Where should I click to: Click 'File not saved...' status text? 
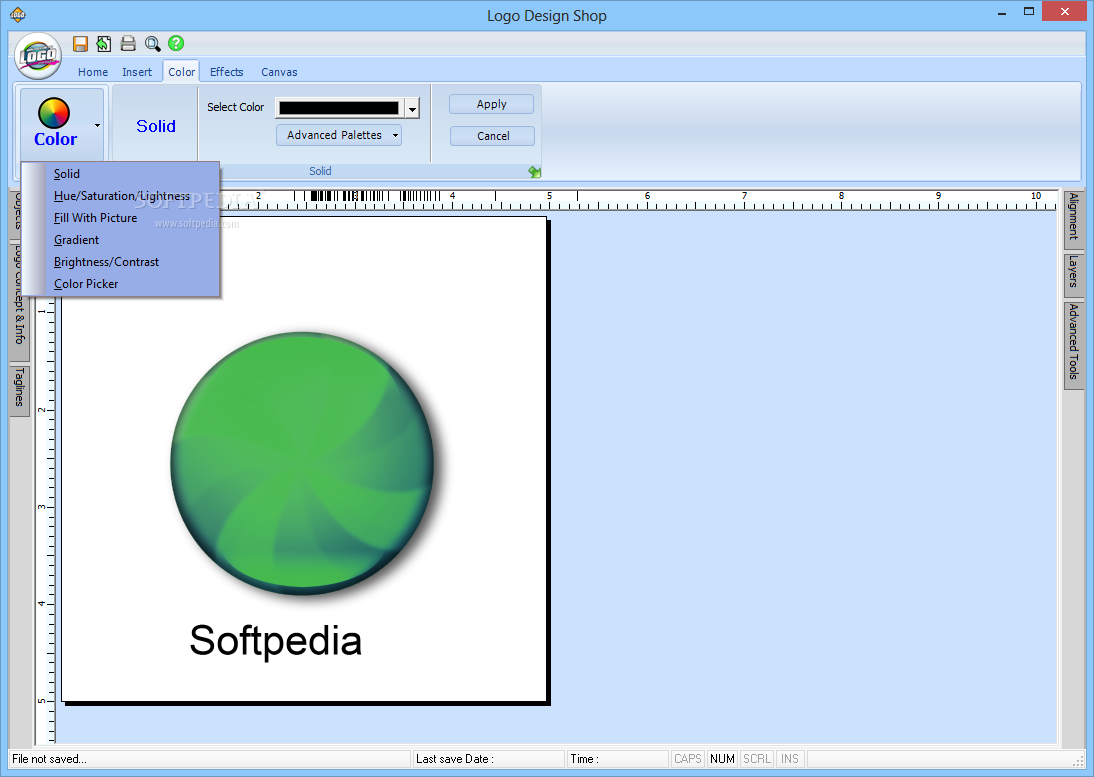pyautogui.click(x=50, y=759)
